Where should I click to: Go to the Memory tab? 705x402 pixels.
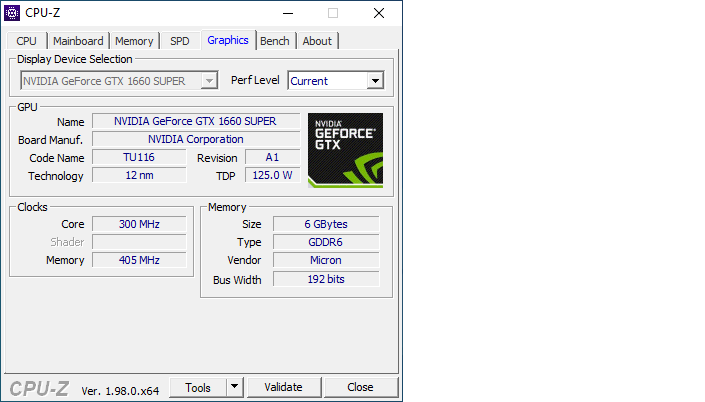[x=134, y=41]
